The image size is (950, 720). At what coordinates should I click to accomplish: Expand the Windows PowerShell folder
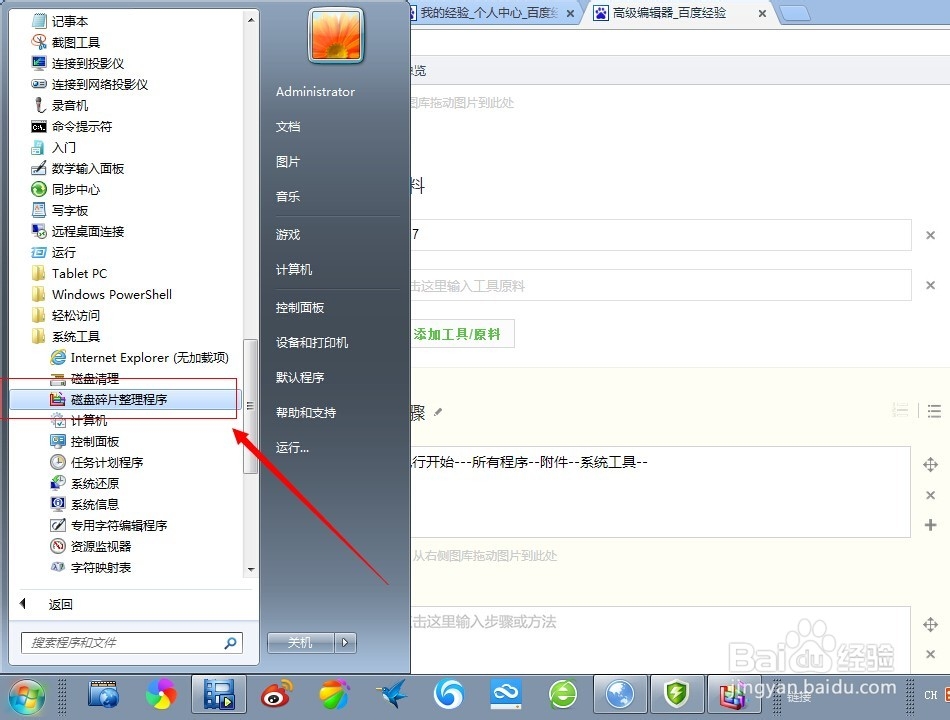(x=102, y=295)
